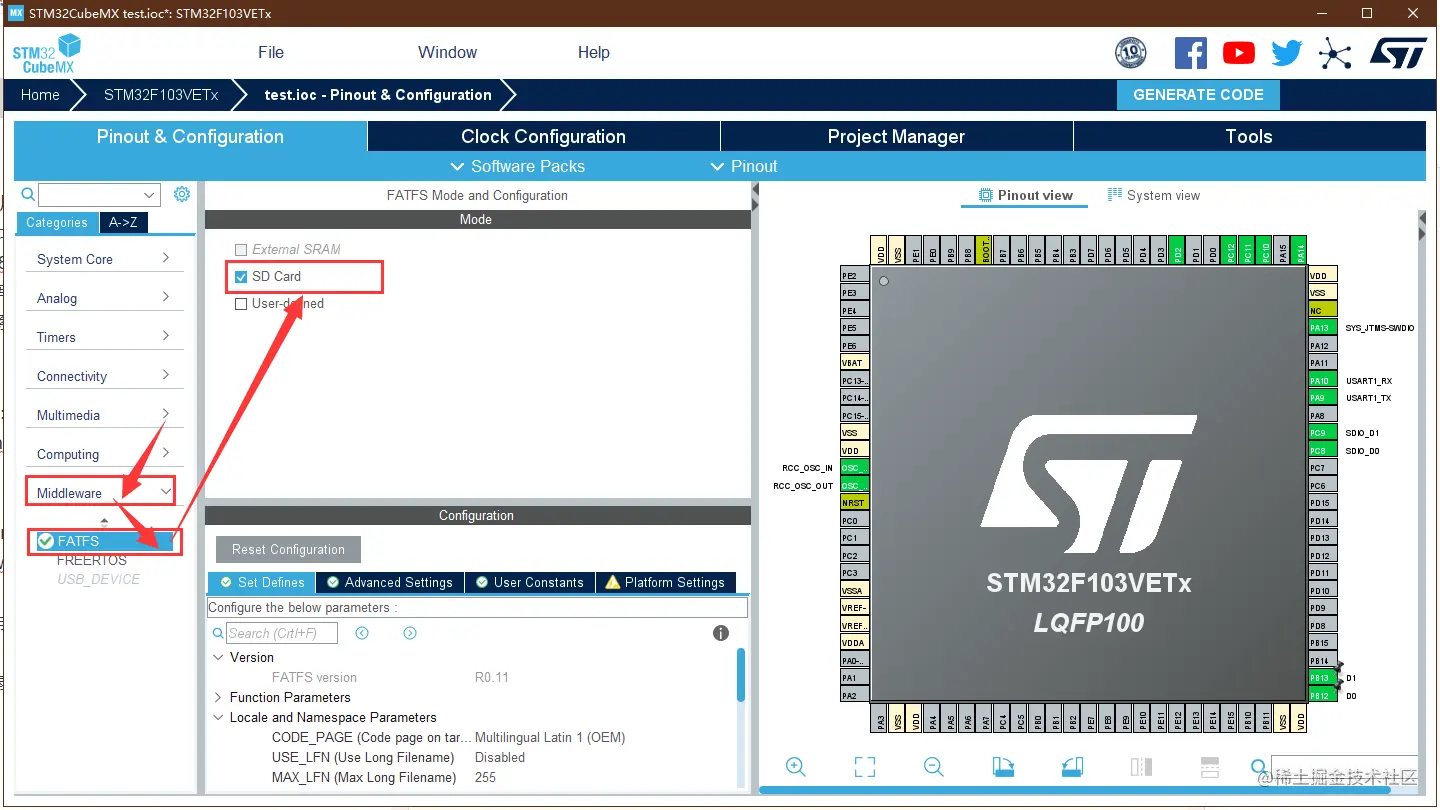Screen dimensions: 1440x810
Task: Go to previous search result arrow
Action: click(x=362, y=633)
